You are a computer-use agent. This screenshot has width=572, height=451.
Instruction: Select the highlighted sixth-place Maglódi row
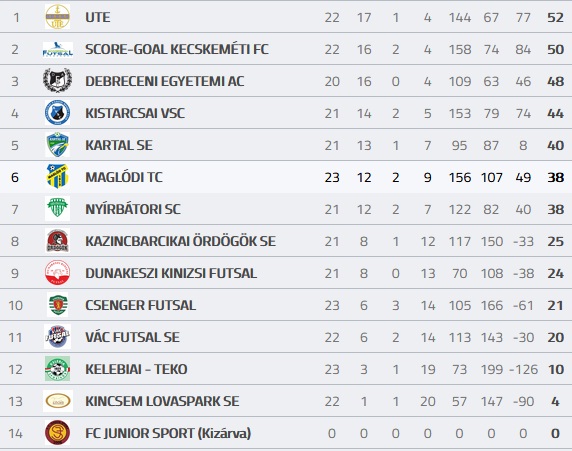pyautogui.click(x=286, y=177)
